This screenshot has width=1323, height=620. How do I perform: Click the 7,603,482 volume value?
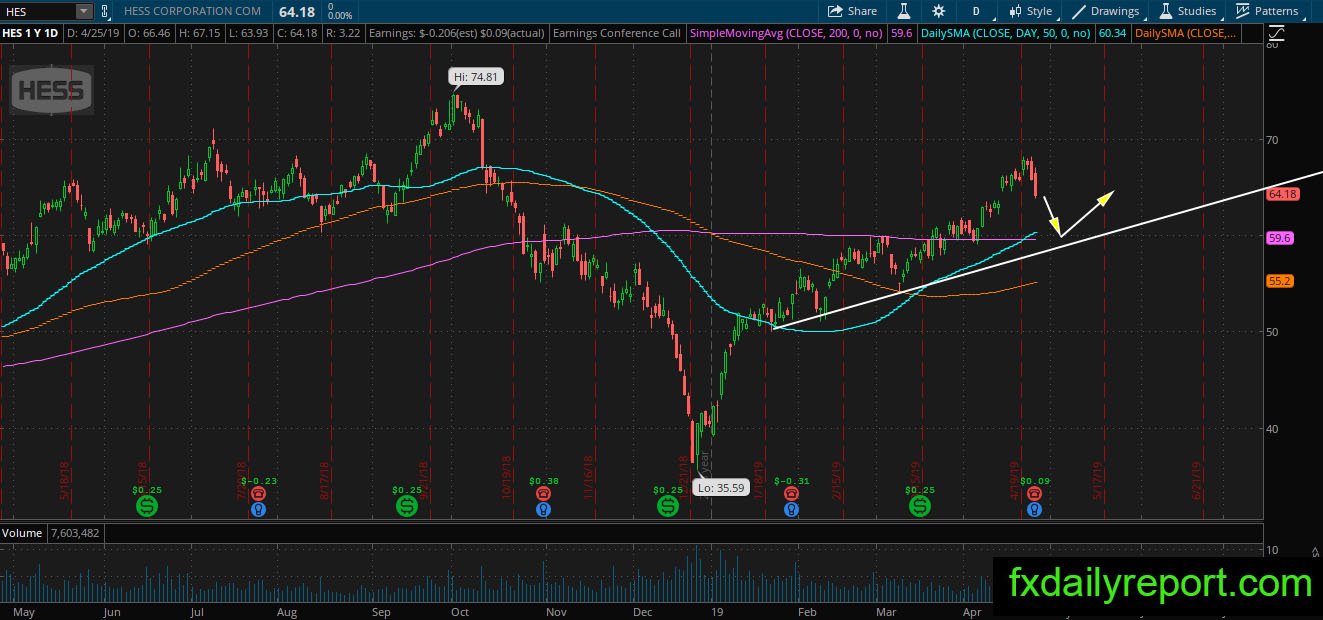(75, 533)
